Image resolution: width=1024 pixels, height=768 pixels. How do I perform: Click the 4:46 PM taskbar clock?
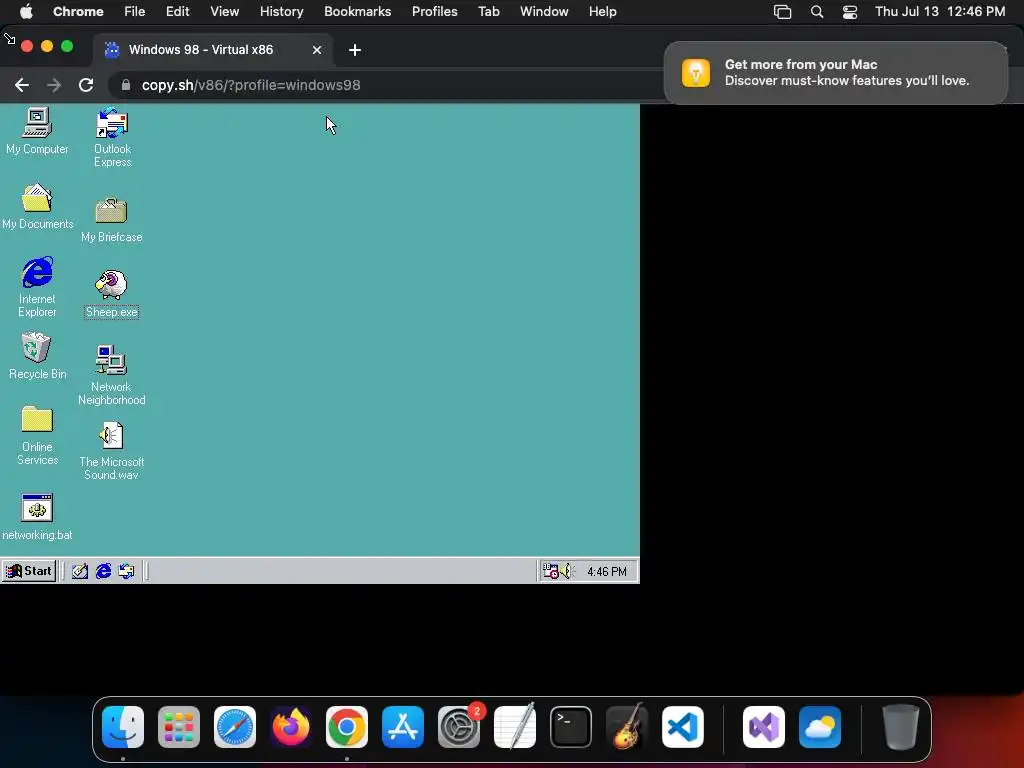click(x=607, y=572)
